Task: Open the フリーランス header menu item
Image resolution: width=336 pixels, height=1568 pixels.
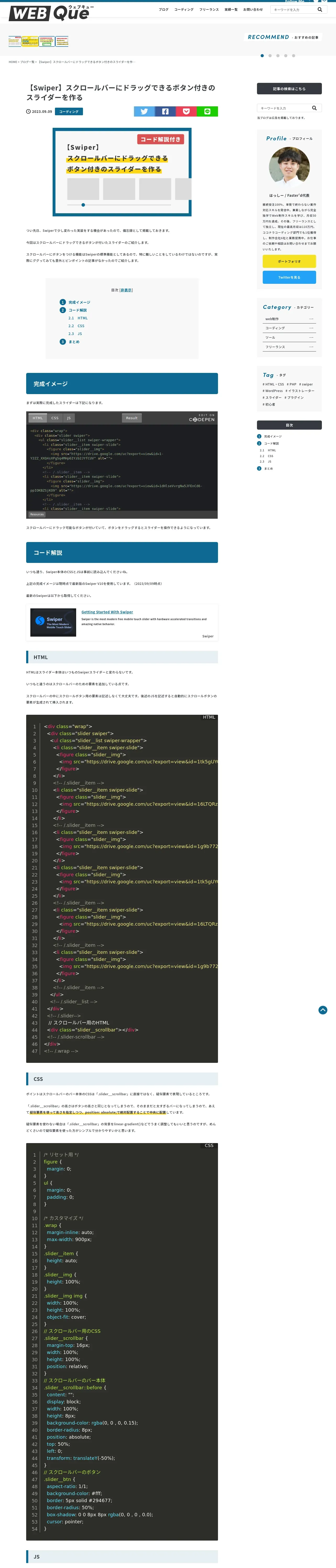Action: pos(209,10)
